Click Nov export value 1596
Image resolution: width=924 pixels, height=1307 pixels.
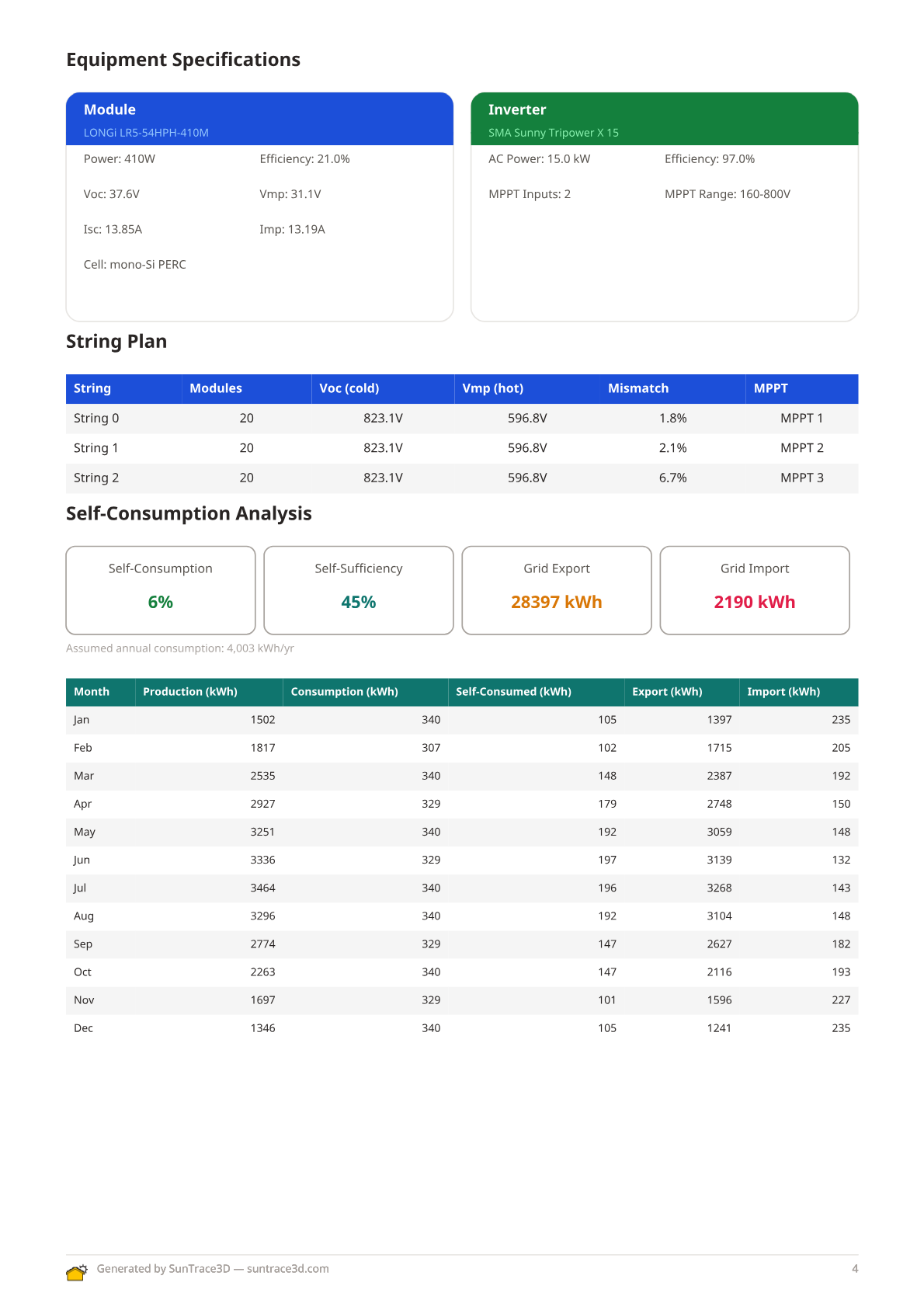[x=719, y=1000]
